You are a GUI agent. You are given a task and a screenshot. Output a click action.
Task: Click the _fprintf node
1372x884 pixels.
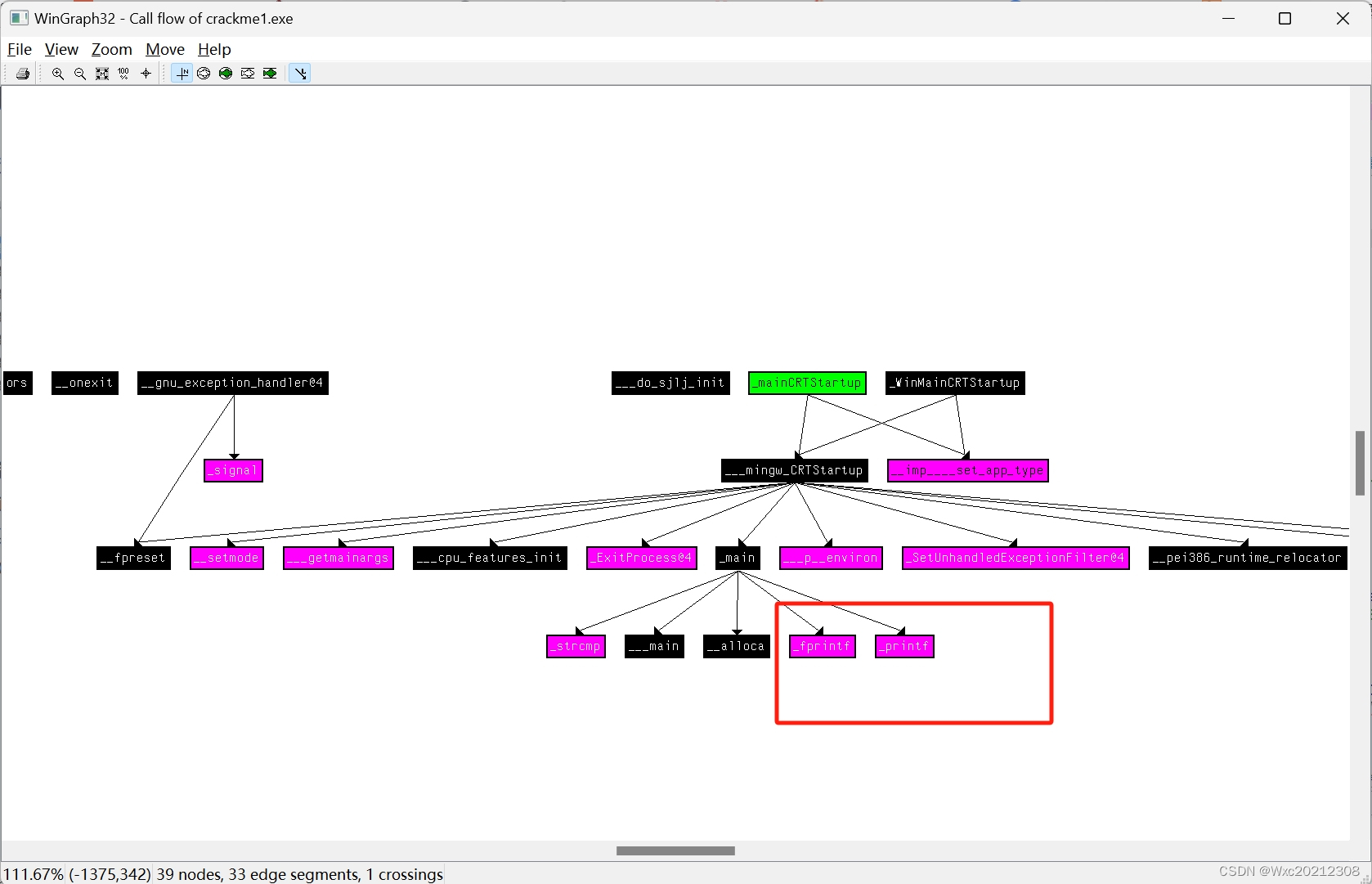coord(823,646)
